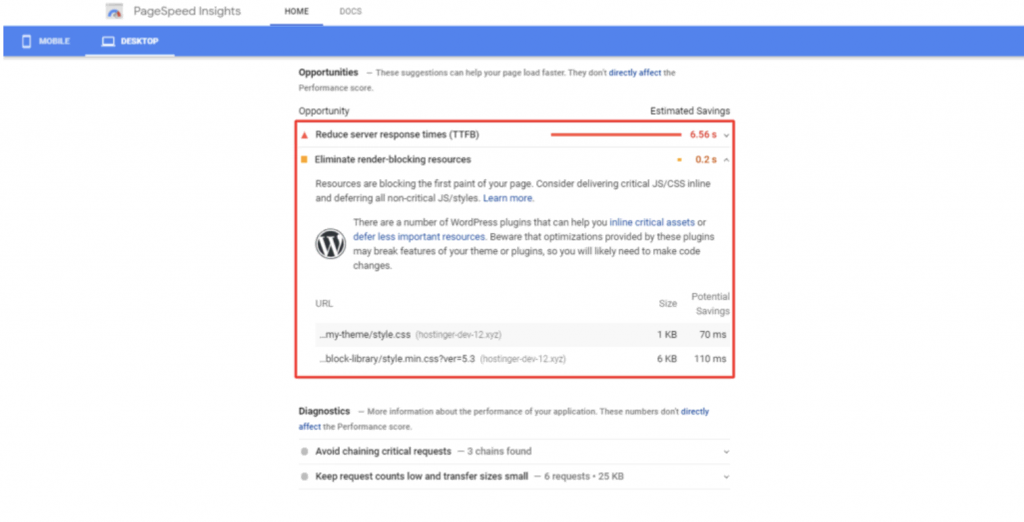Click the '6.56 s' estimated savings value
Viewport: 1024px width, 522px height.
pos(703,135)
